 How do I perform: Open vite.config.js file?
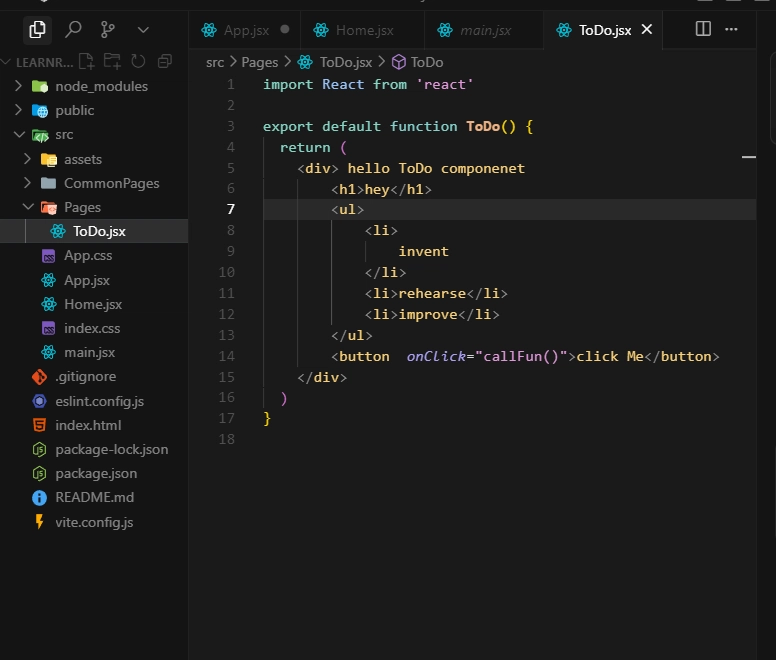[94, 522]
